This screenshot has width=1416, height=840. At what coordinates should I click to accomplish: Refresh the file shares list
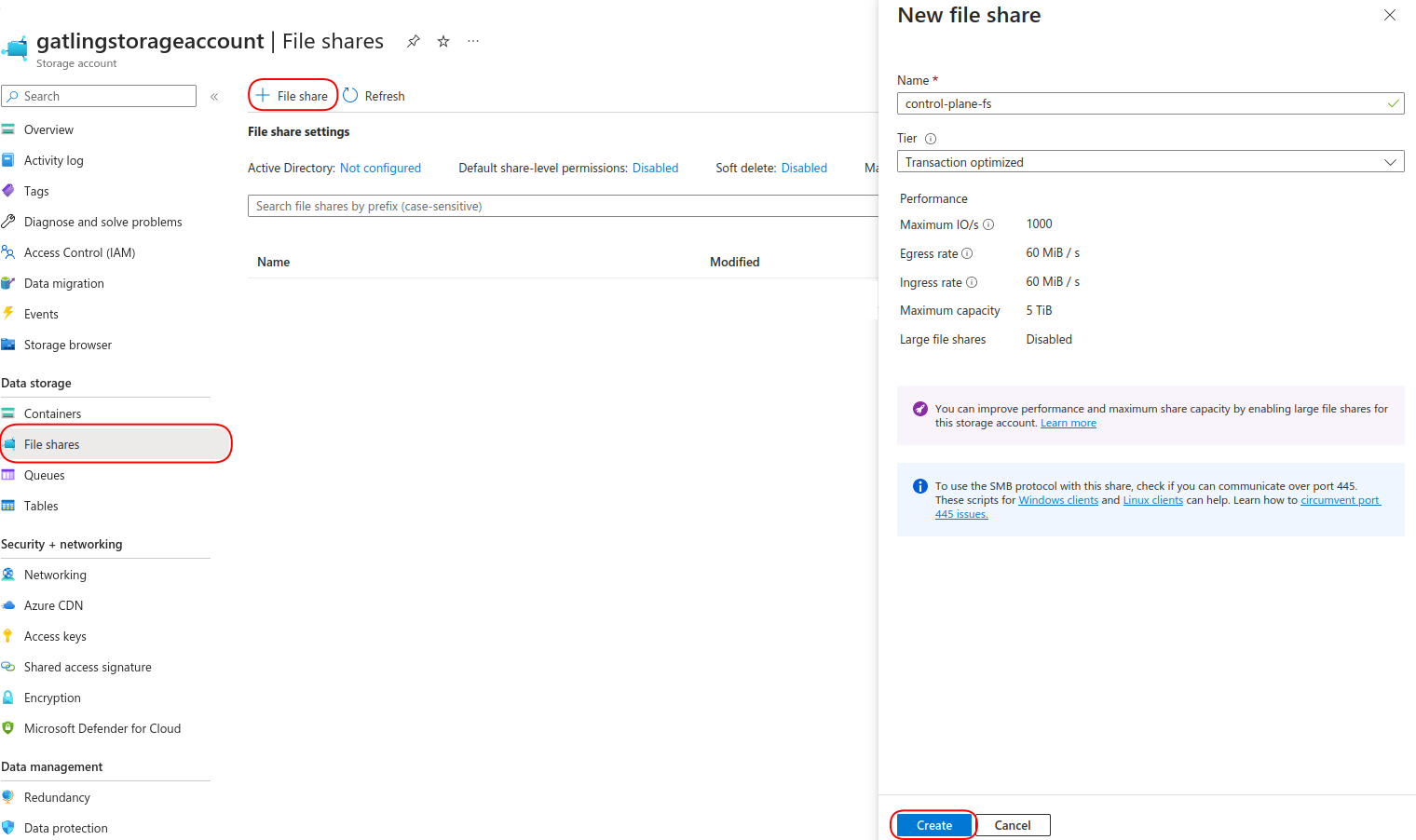[x=374, y=96]
